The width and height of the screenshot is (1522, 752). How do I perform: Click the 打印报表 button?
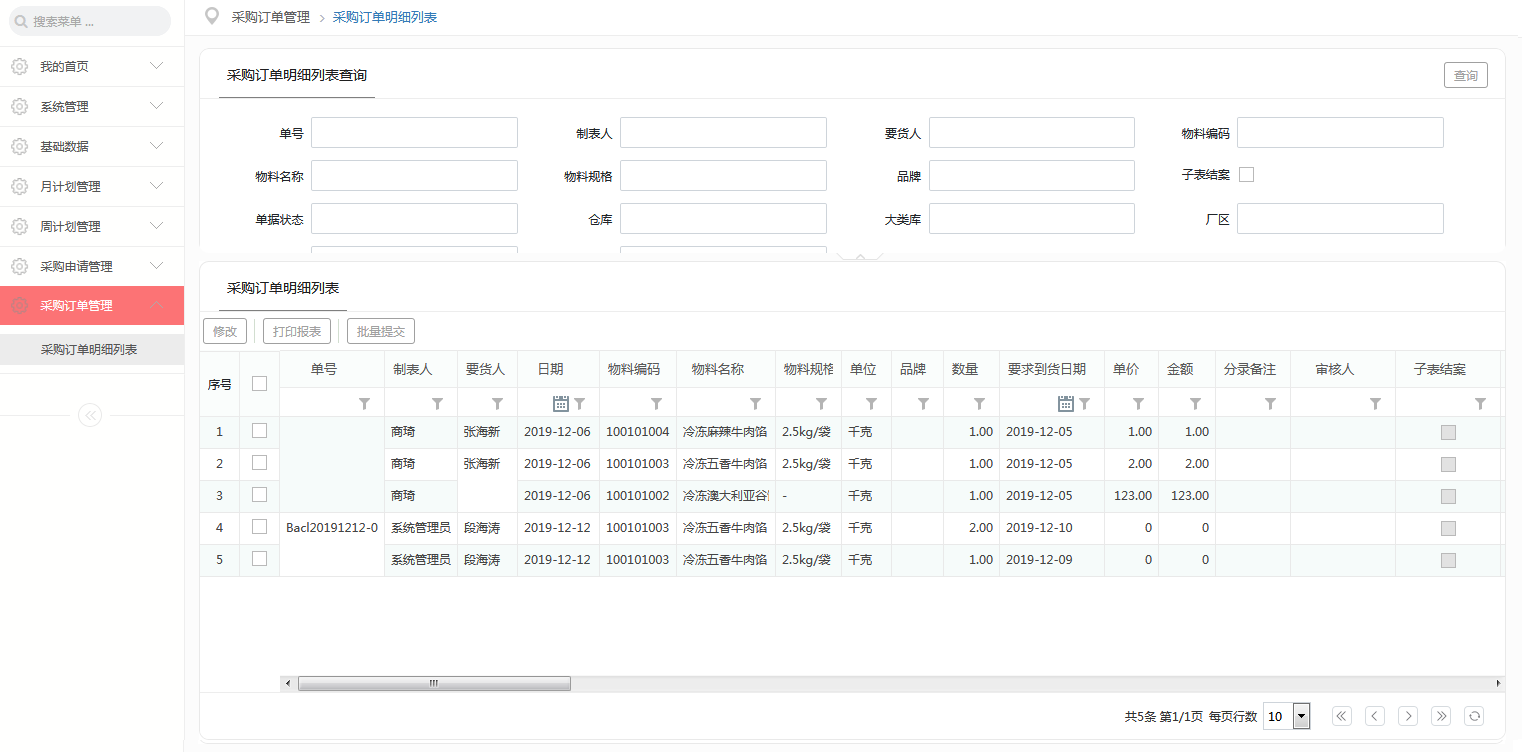(297, 331)
